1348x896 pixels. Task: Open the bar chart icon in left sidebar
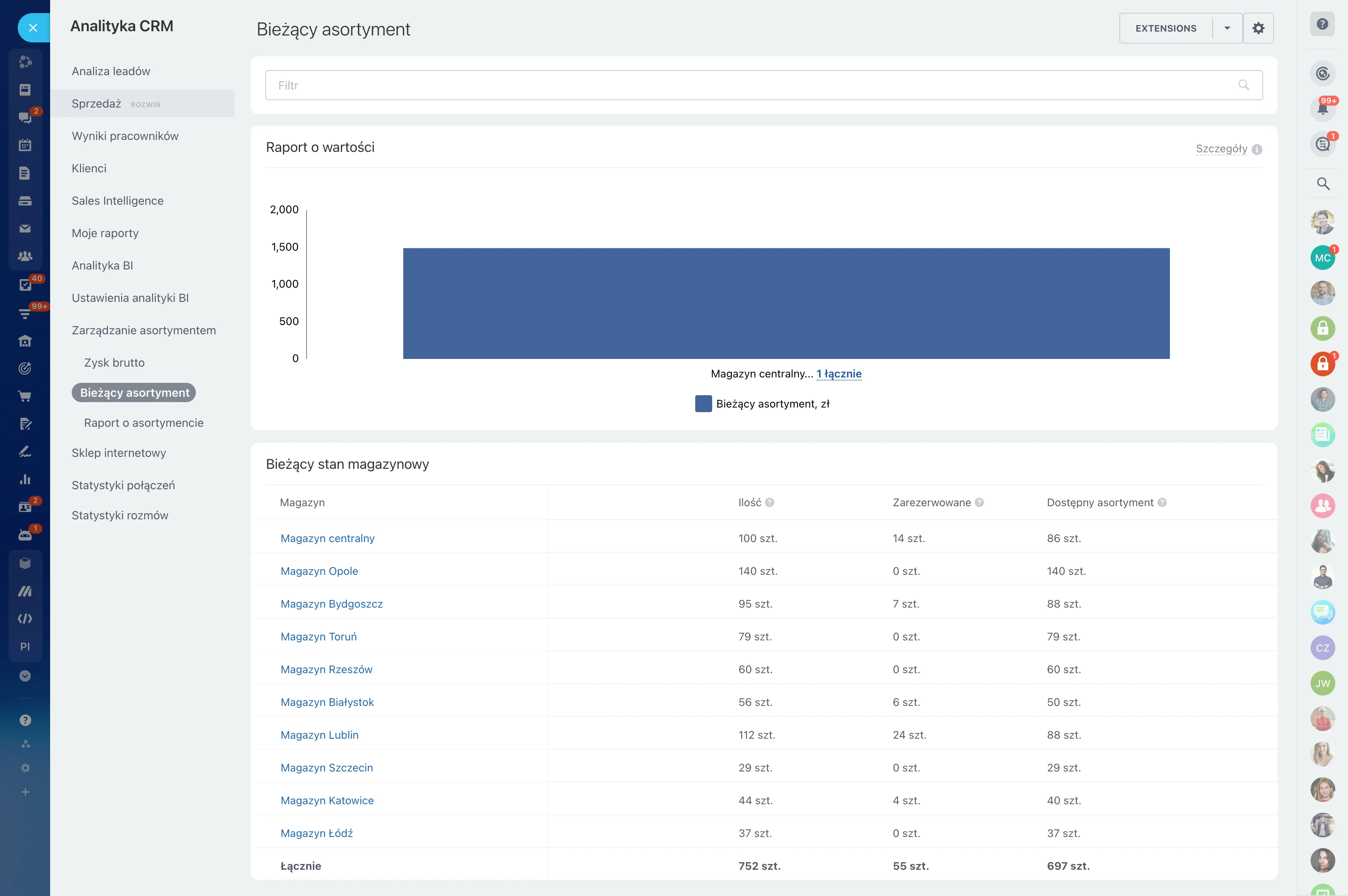(x=25, y=480)
